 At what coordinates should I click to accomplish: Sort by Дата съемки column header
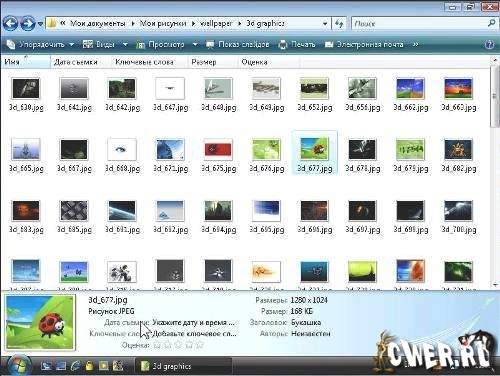(x=76, y=62)
